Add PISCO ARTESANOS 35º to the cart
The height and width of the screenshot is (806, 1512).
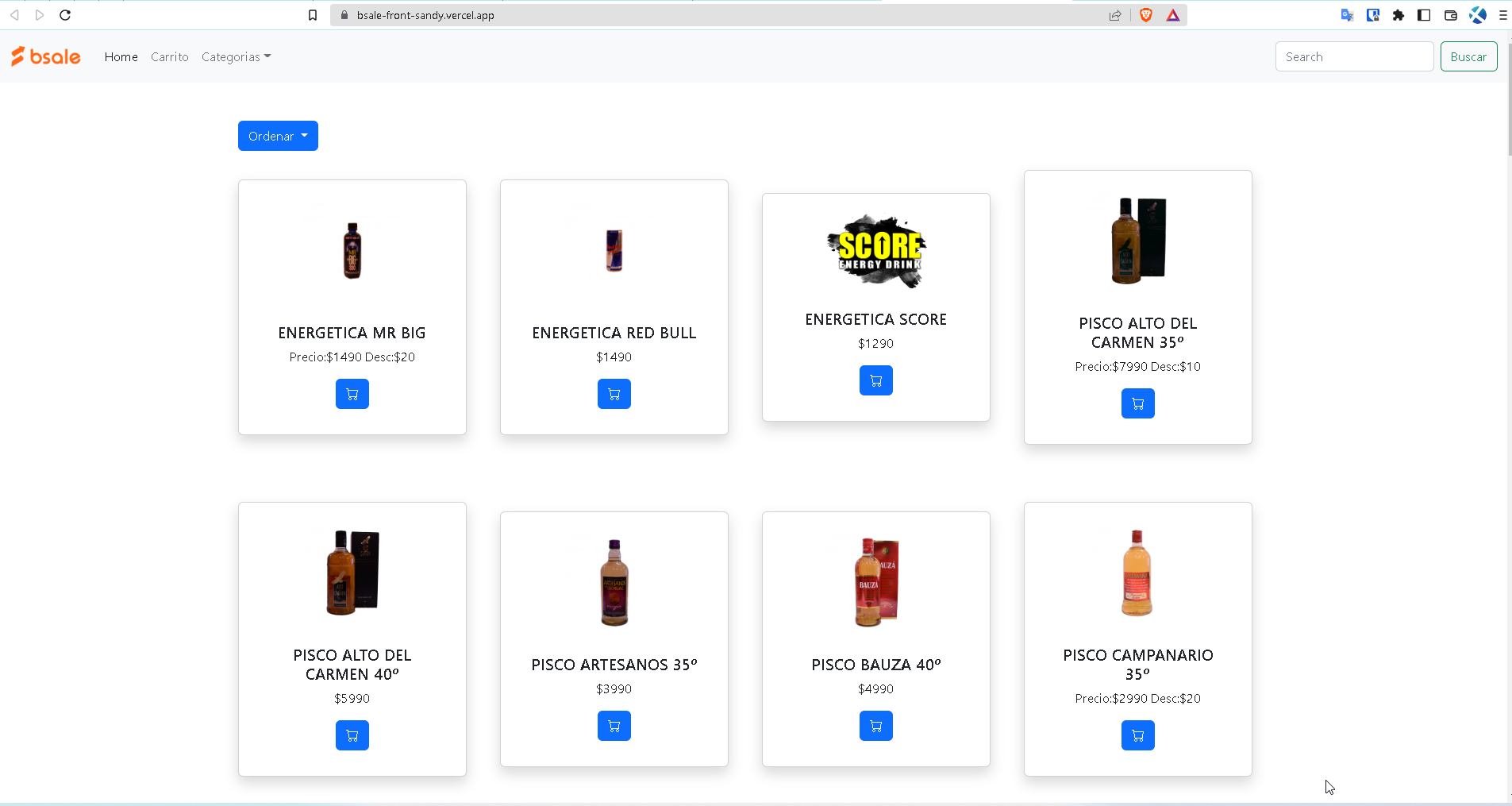614,725
